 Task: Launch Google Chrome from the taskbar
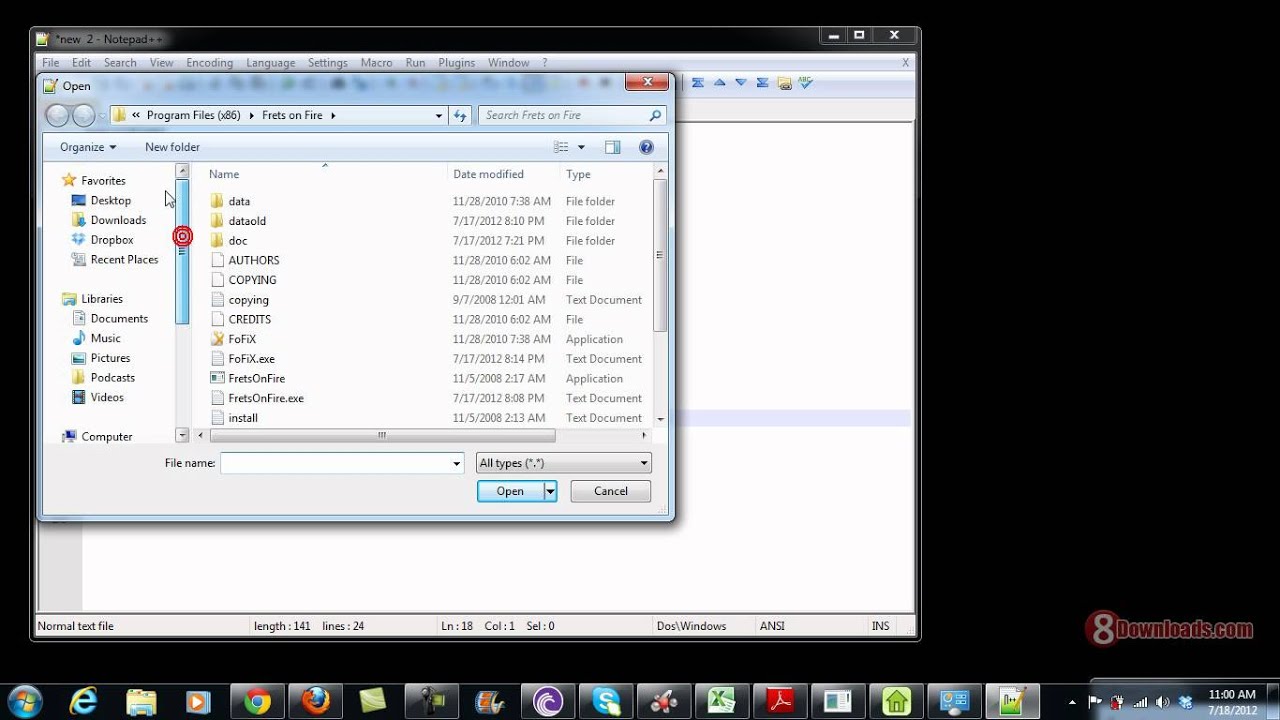pos(257,702)
